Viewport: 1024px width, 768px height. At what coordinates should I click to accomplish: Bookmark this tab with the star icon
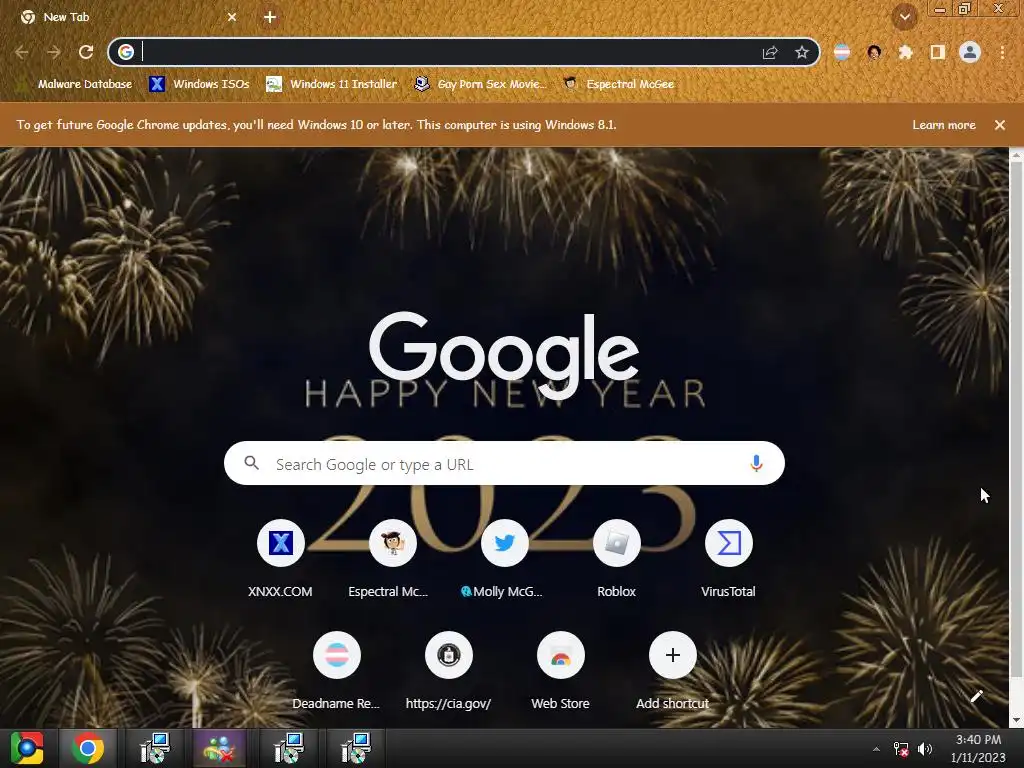point(802,52)
